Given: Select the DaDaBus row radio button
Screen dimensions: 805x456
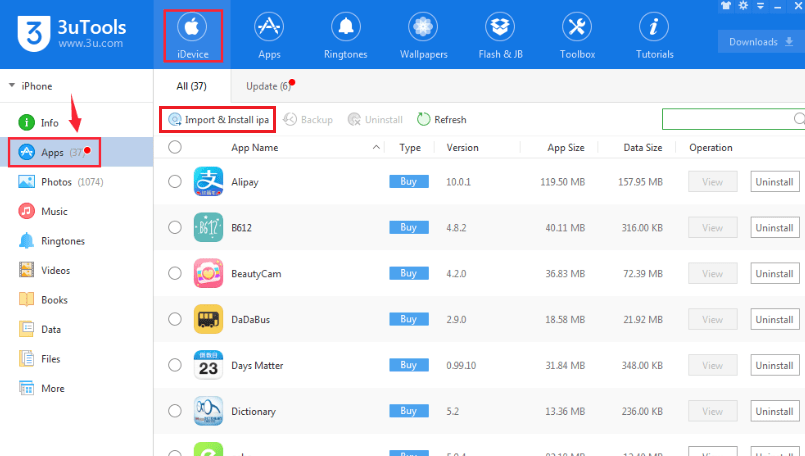Looking at the screenshot, I should pyautogui.click(x=175, y=319).
